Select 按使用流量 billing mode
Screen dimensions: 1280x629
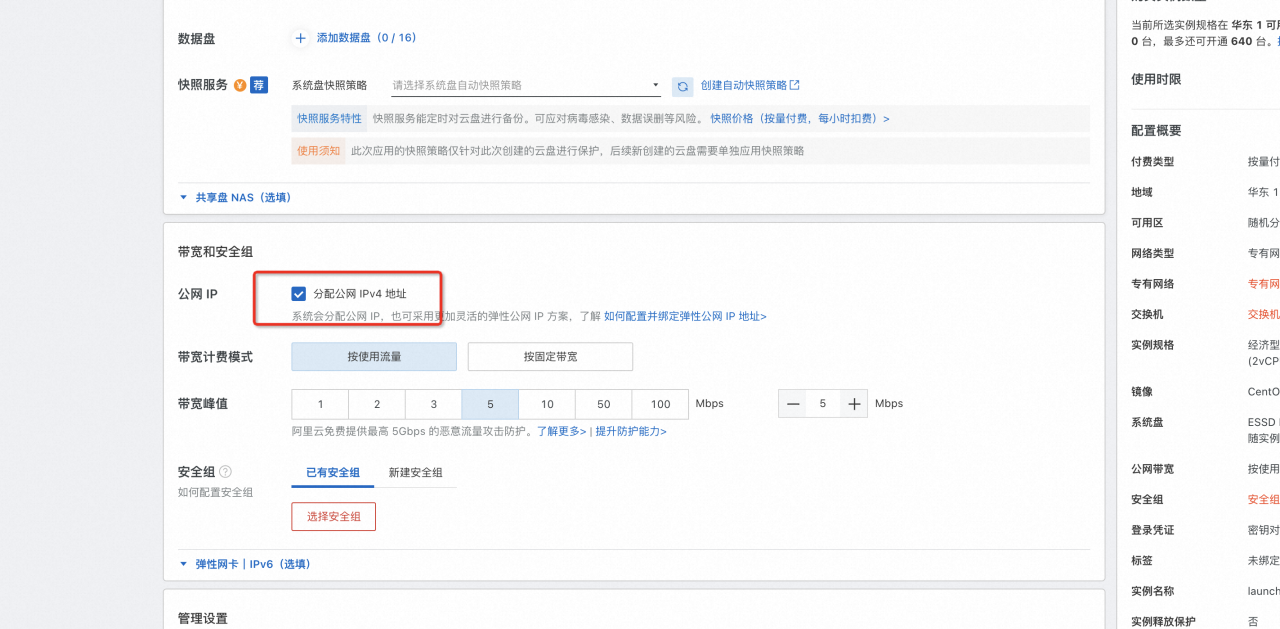coord(374,357)
